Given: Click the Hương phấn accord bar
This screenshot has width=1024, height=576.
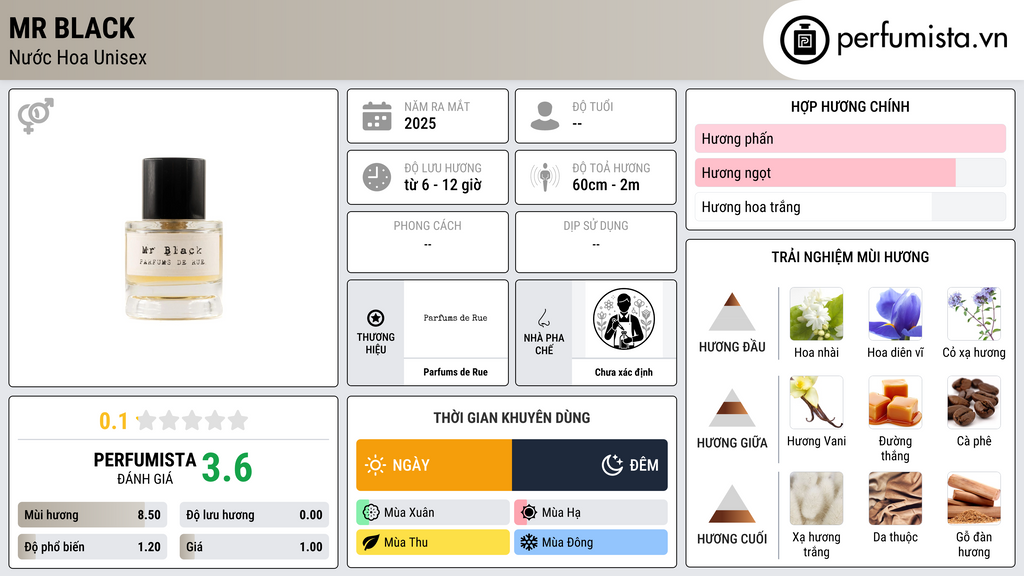Looking at the screenshot, I should coord(850,138).
